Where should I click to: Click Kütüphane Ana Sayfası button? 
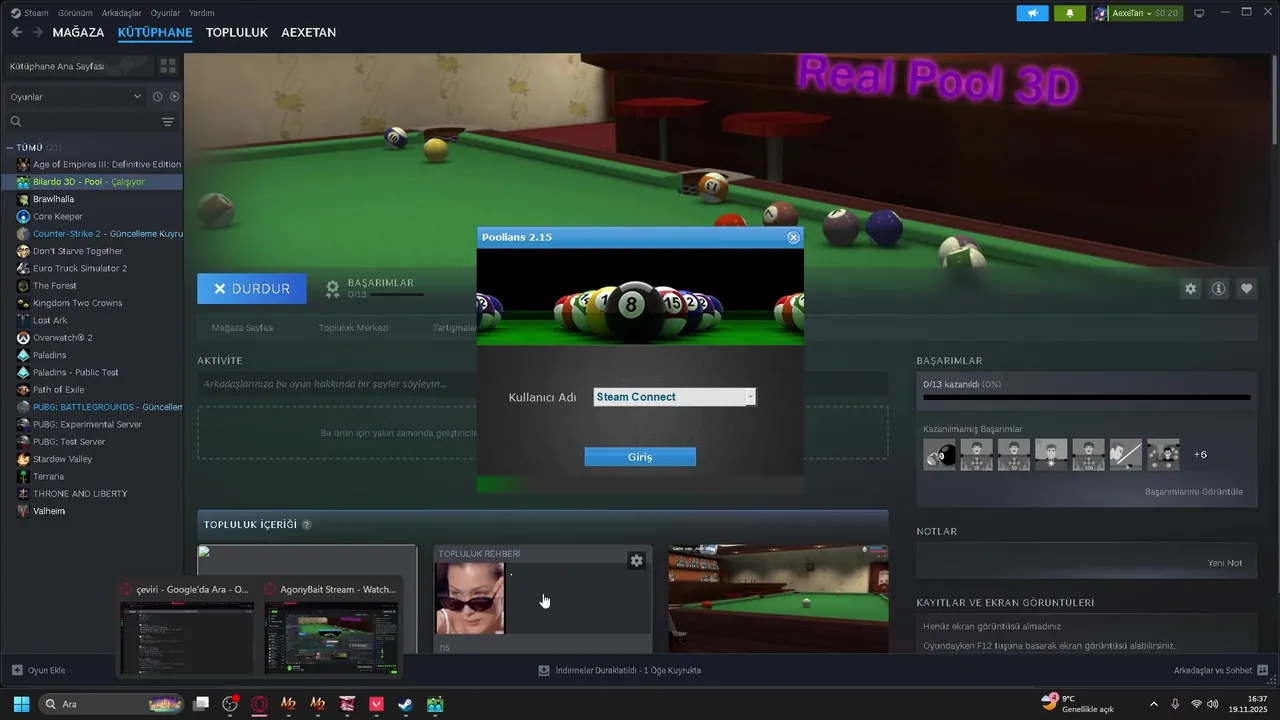click(78, 66)
